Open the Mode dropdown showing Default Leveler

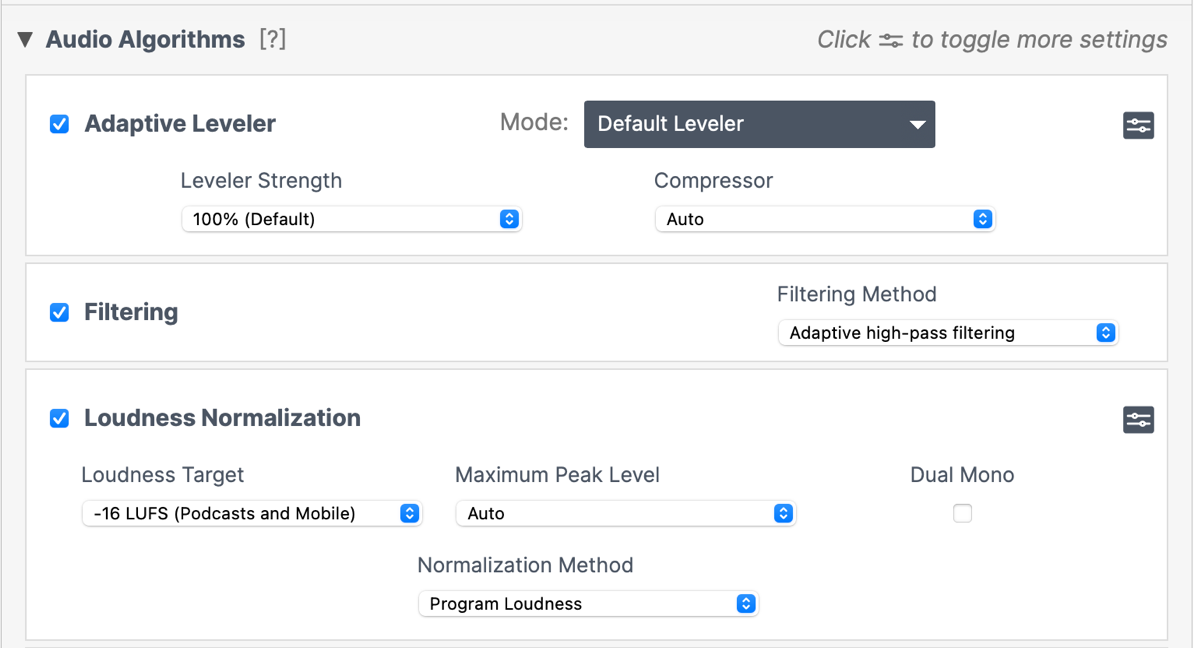click(x=759, y=124)
